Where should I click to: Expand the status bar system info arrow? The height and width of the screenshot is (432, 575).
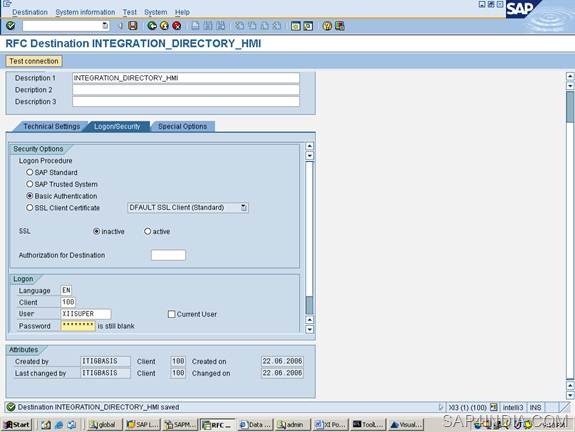click(x=440, y=407)
